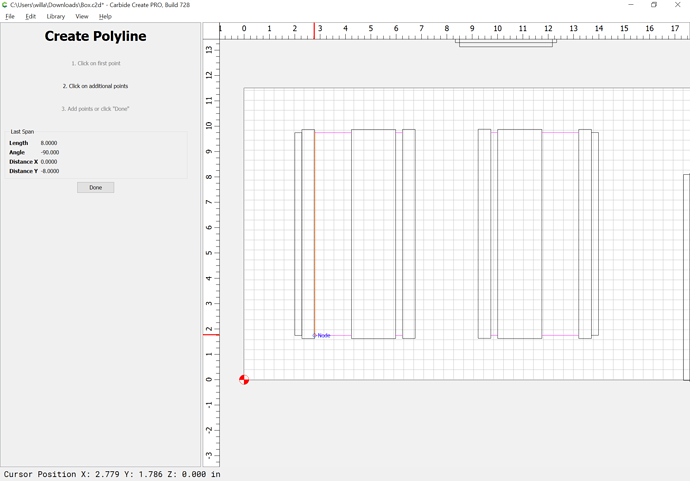Click the orange polyline segment being drawn

pyautogui.click(x=314, y=230)
